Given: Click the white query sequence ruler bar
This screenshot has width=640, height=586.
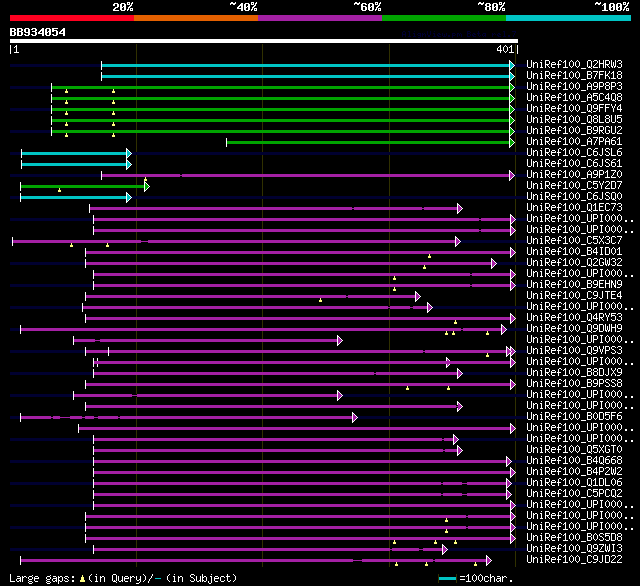Looking at the screenshot, I should 264,41.
